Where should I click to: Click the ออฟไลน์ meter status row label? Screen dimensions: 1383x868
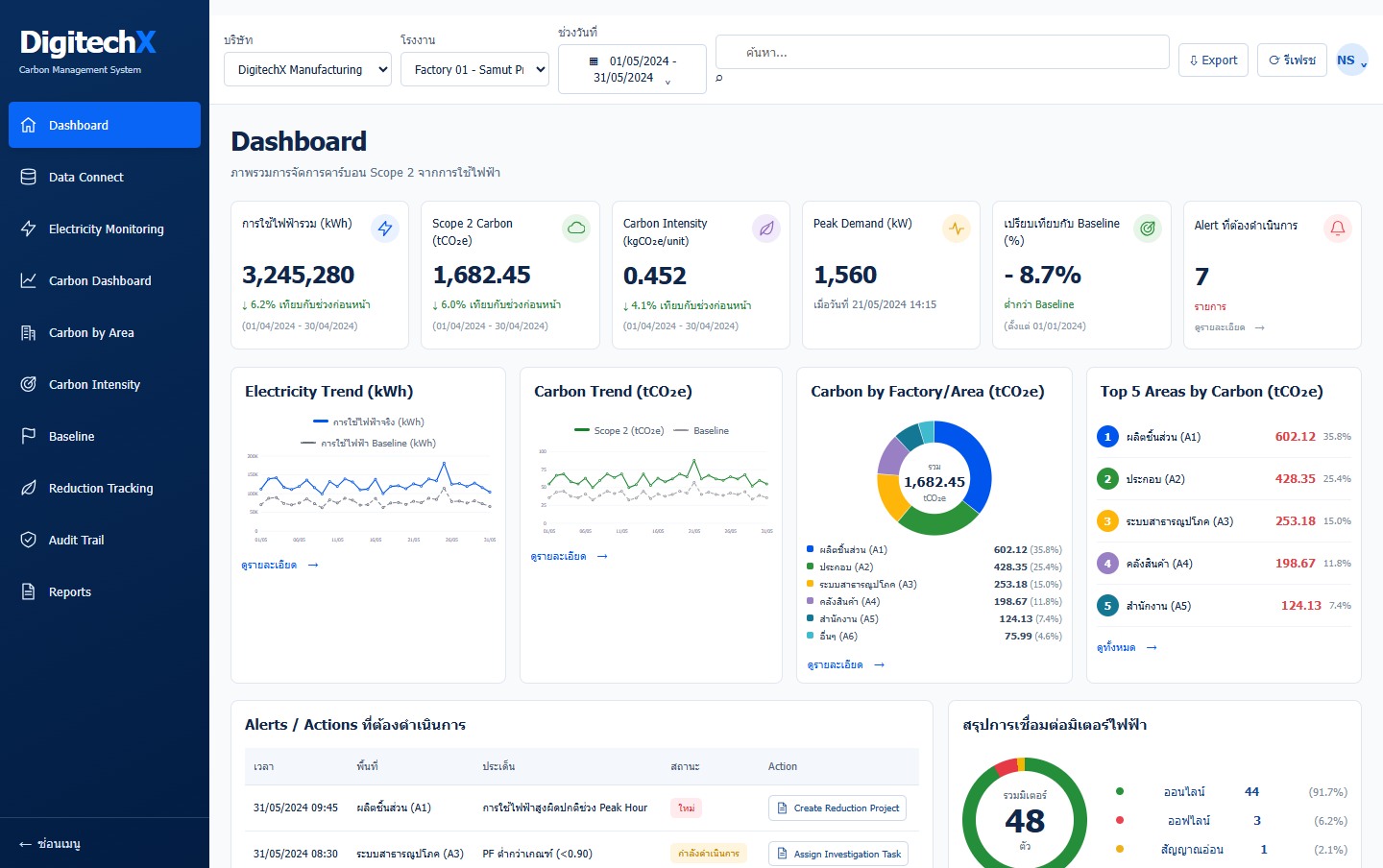click(1188, 821)
